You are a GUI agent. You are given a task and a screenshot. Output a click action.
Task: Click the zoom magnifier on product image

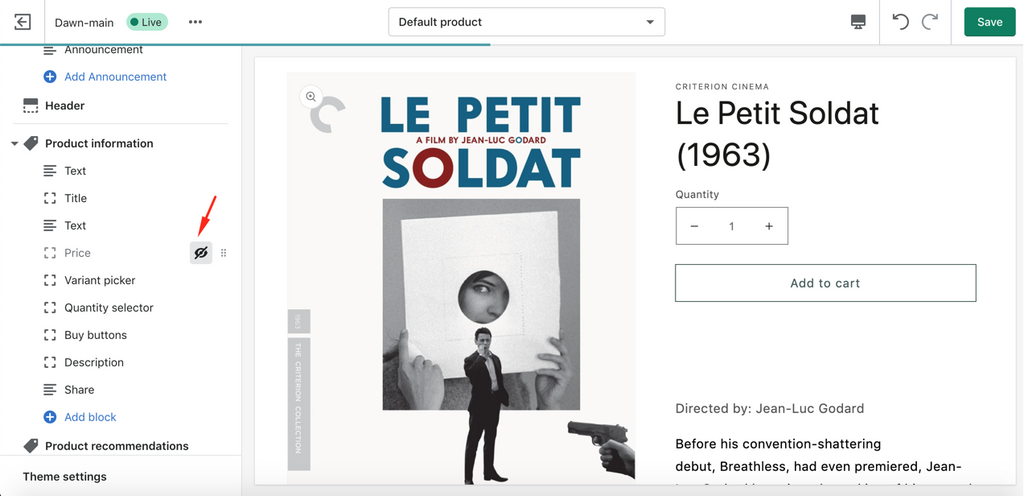pyautogui.click(x=311, y=97)
